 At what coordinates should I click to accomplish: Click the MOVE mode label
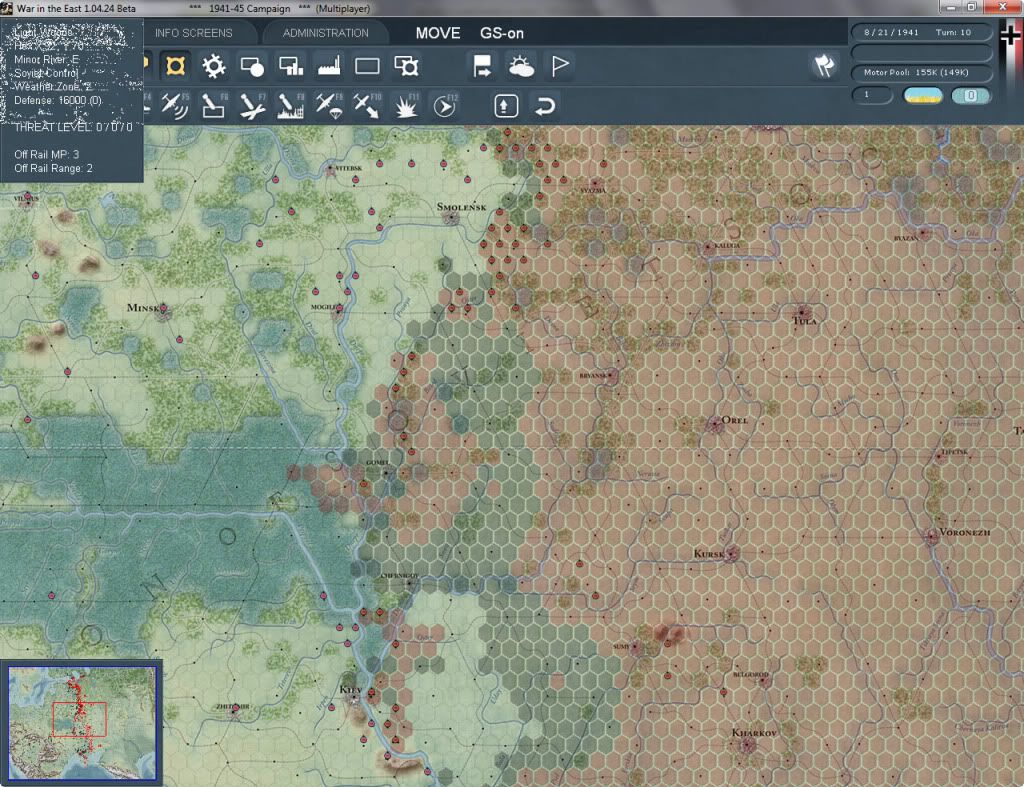click(x=438, y=33)
